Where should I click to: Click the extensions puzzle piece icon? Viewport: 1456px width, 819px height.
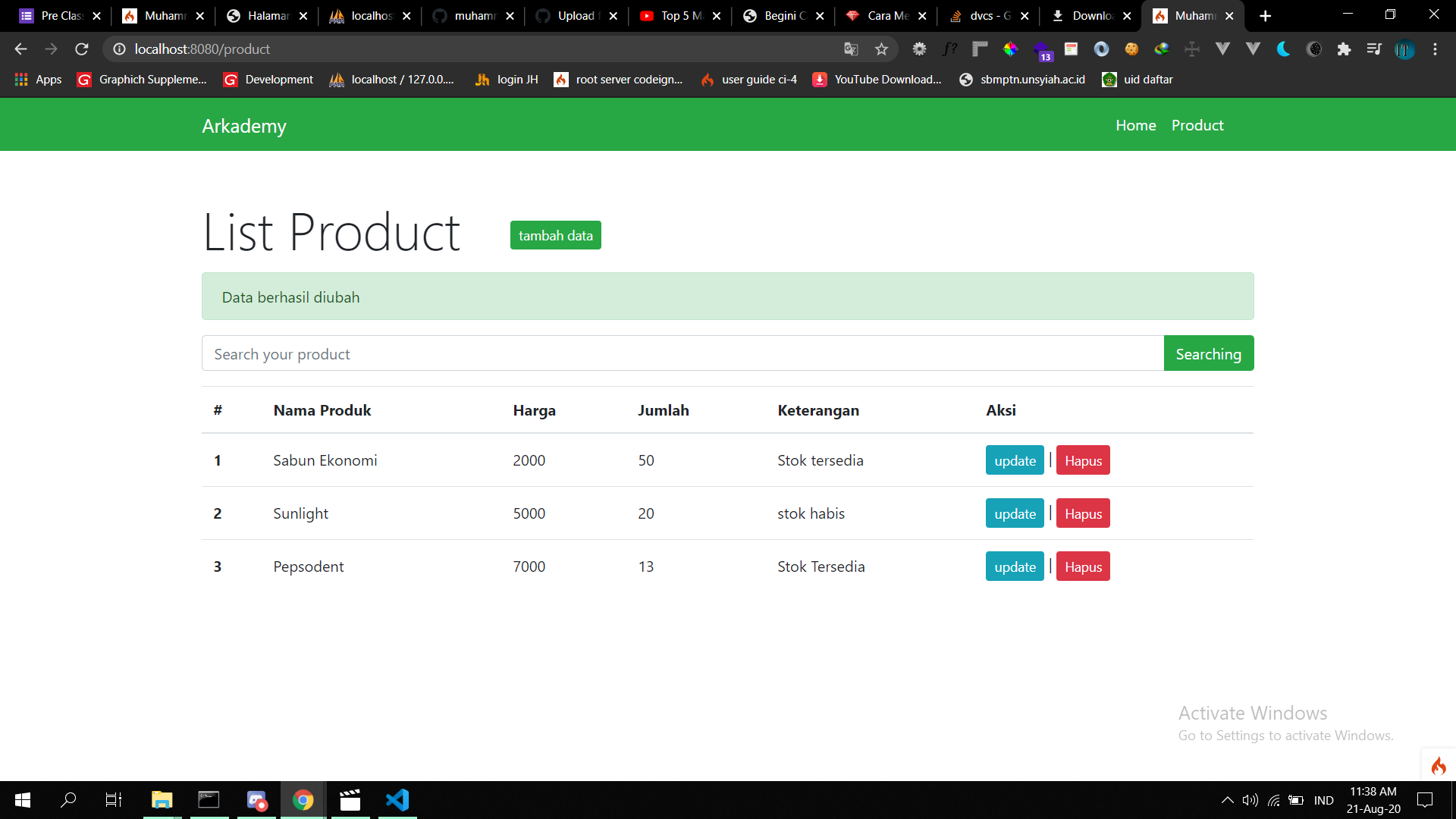coord(1345,49)
